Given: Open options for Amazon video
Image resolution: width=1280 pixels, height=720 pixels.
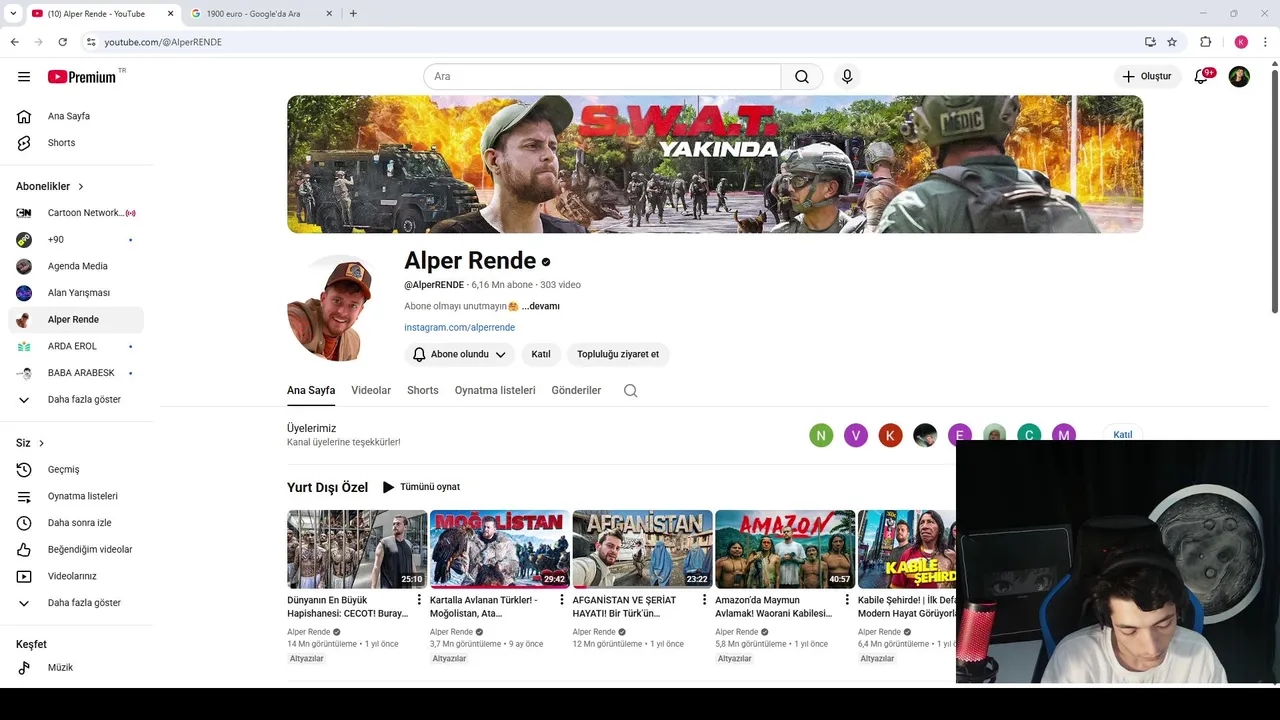Looking at the screenshot, I should coord(847,600).
